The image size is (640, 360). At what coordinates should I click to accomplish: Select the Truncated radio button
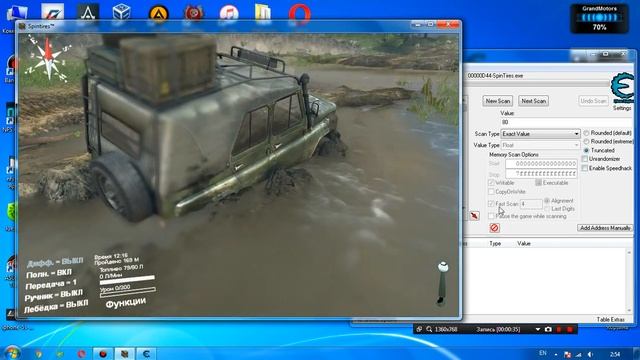(x=587, y=150)
